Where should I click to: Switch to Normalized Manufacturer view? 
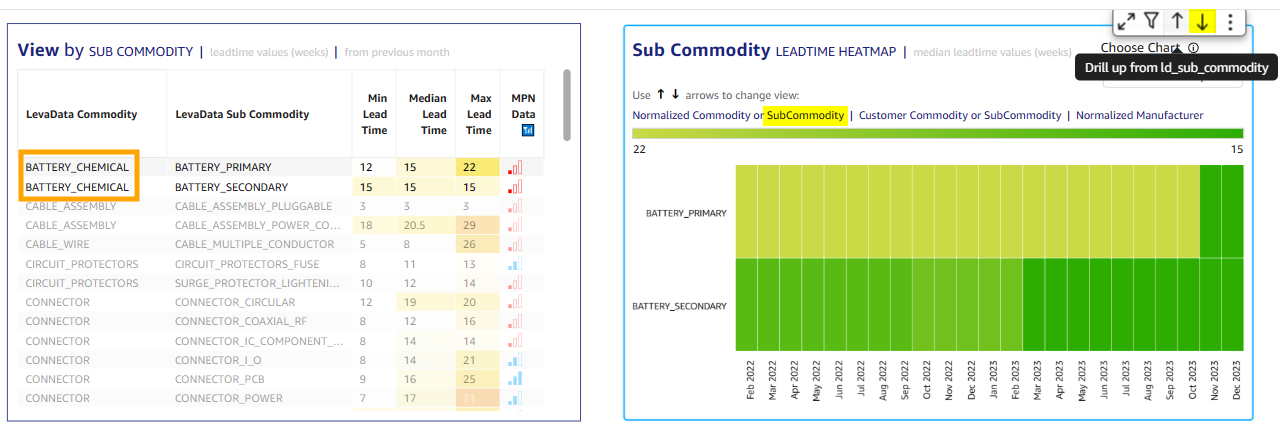(1139, 115)
